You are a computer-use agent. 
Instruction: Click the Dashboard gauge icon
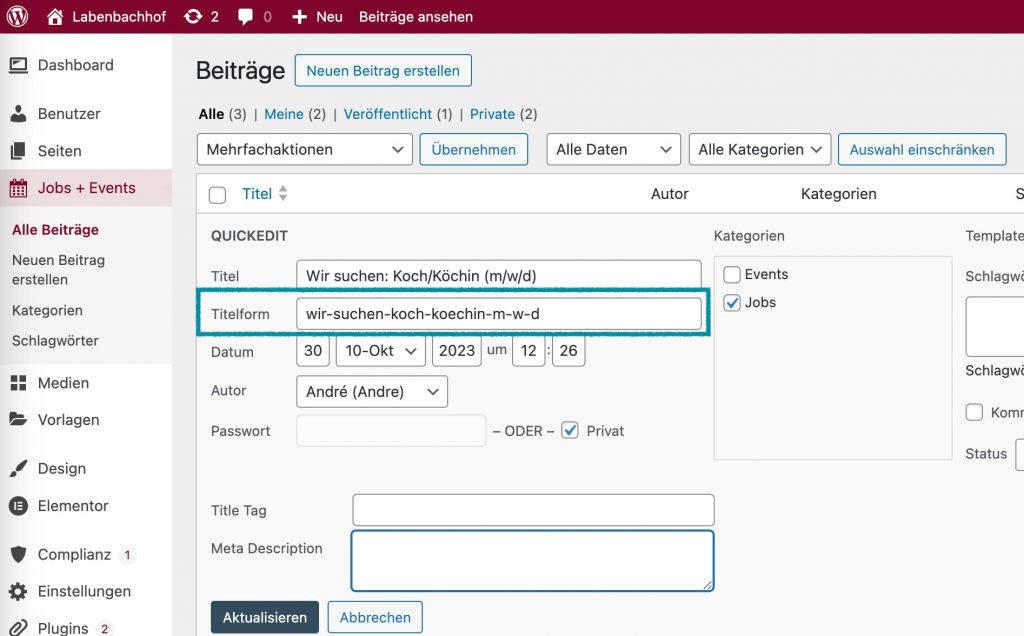[19, 65]
